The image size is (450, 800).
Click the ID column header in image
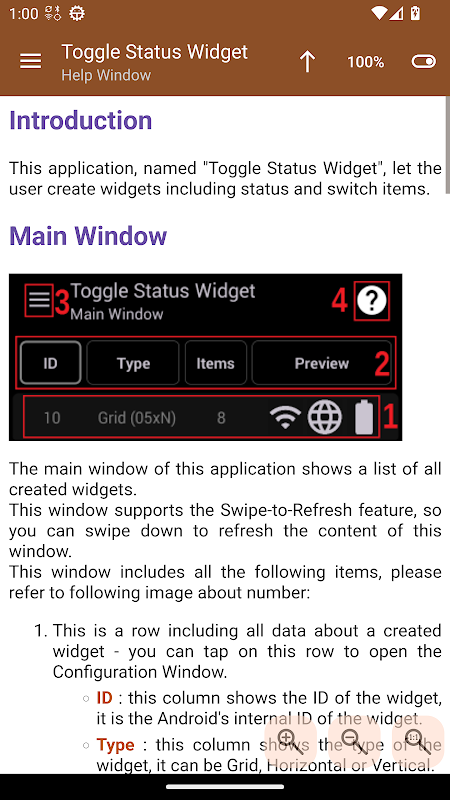pyautogui.click(x=50, y=363)
